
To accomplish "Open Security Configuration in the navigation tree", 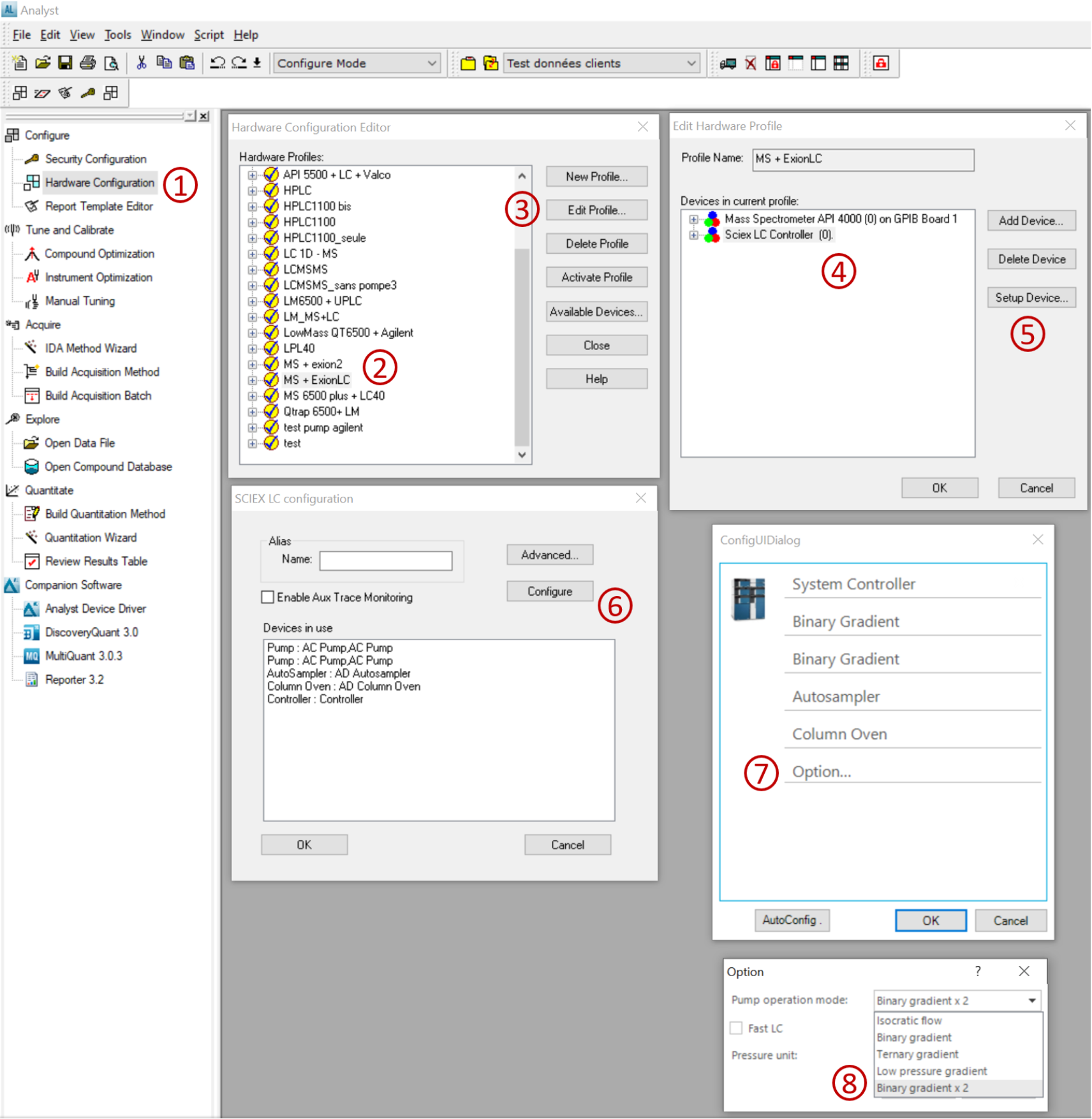I will [x=96, y=159].
